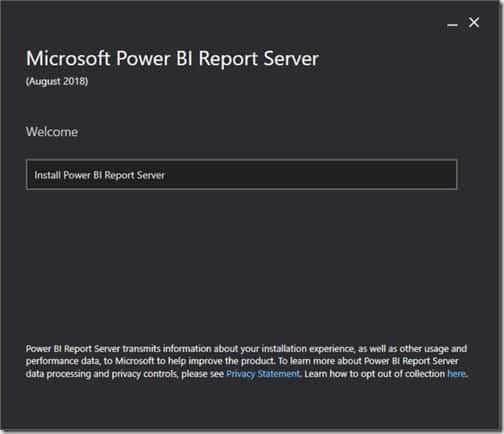Choose the Install Power BI Report Server box
Screen dimensions: 504x434
pos(241,175)
